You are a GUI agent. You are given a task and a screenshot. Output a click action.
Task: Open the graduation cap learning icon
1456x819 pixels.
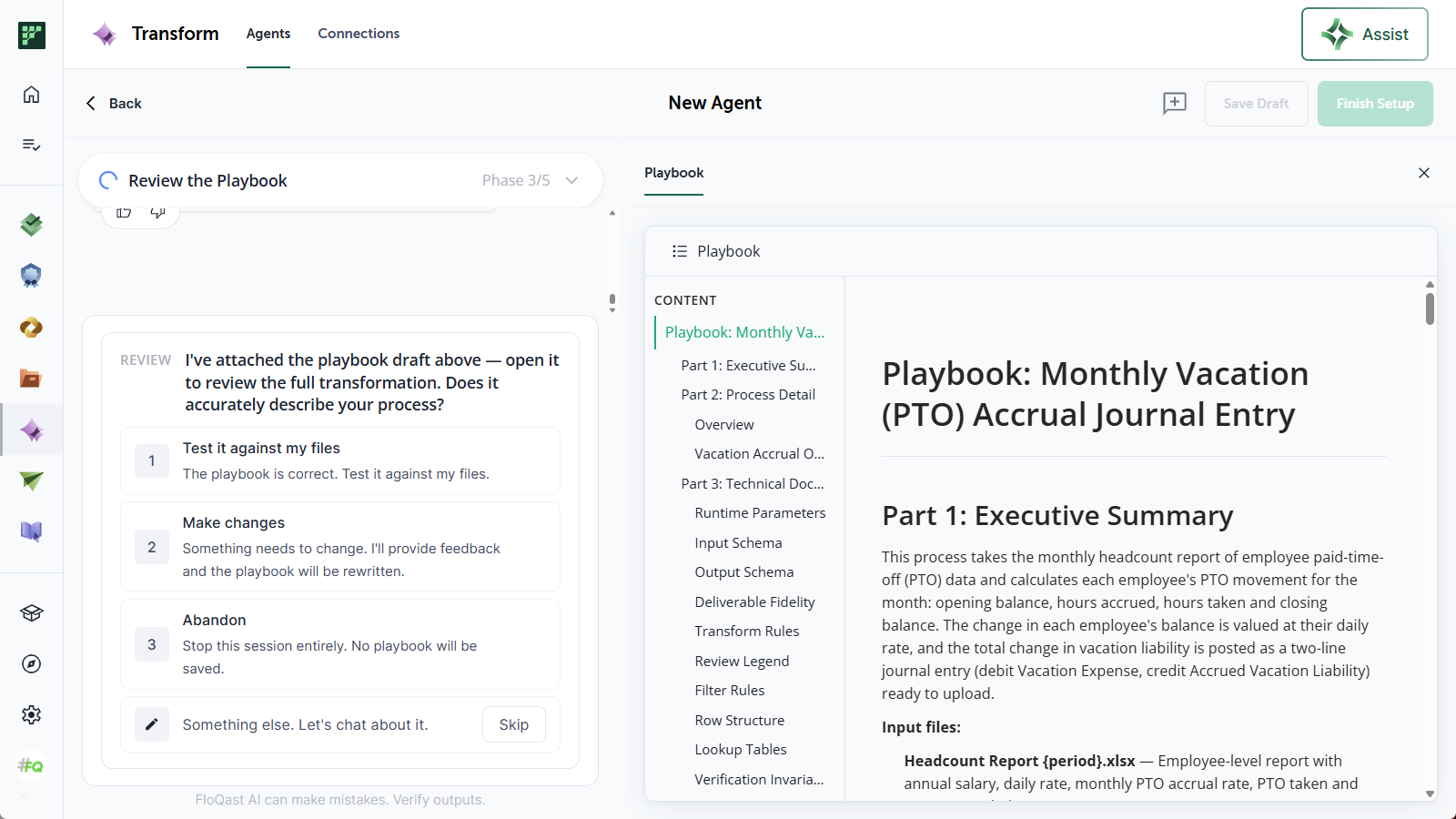click(31, 612)
